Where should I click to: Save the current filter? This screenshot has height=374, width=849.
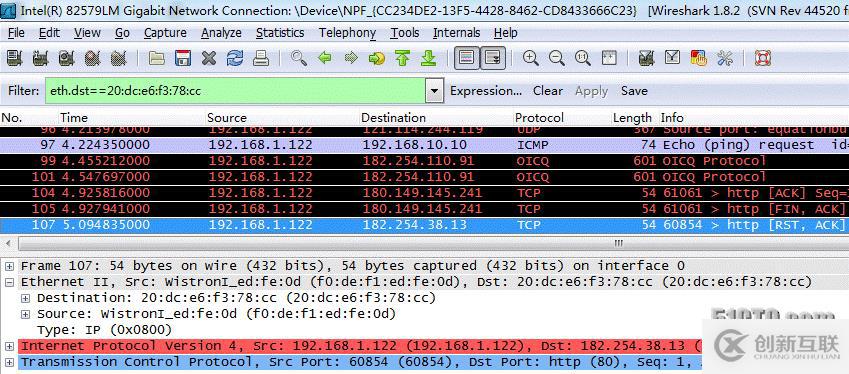(x=634, y=91)
